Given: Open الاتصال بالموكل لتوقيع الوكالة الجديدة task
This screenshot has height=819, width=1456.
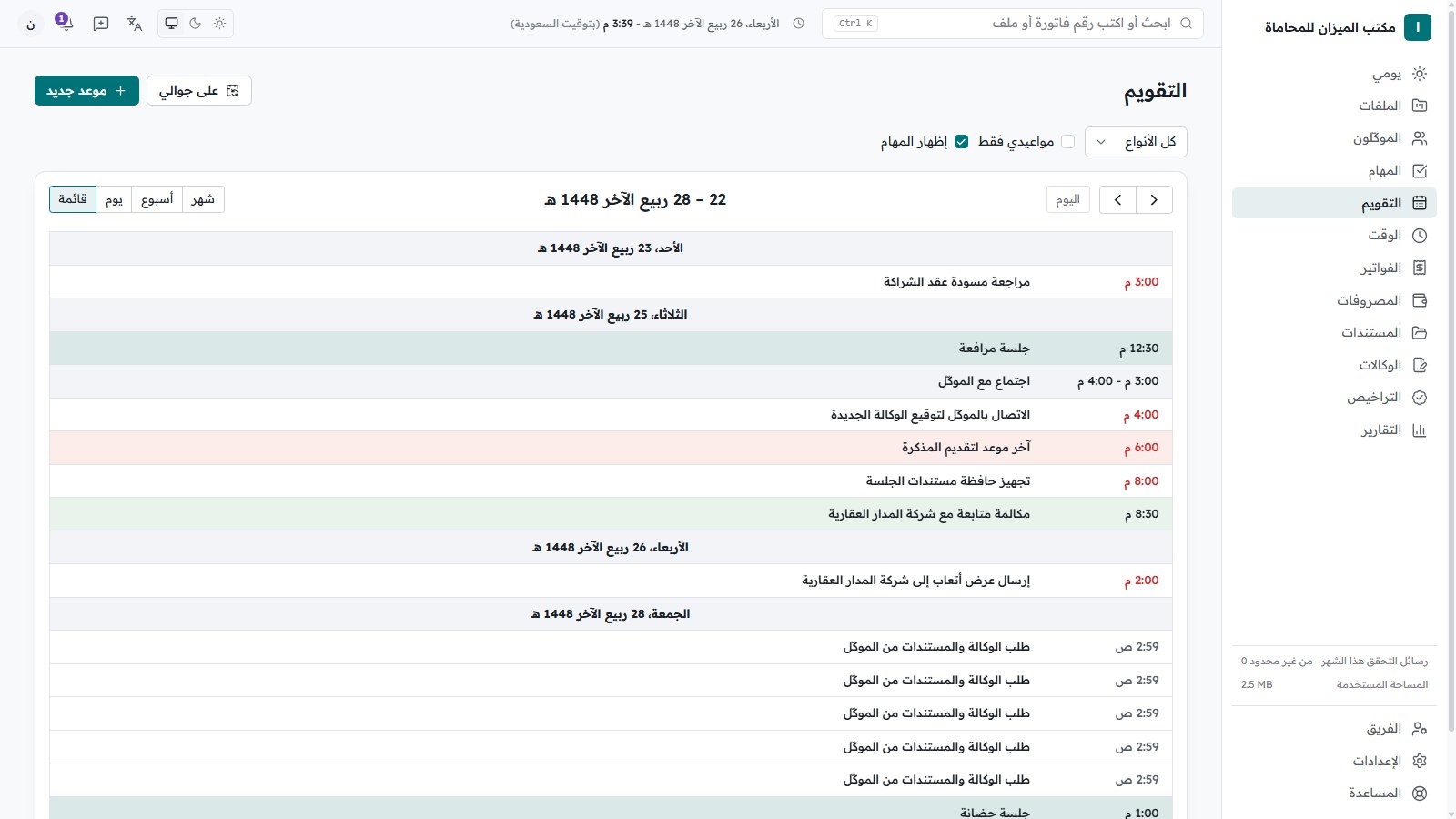Looking at the screenshot, I should click(x=611, y=415).
